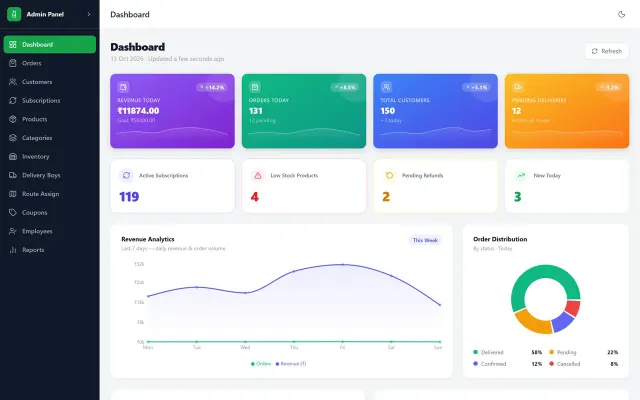Click the red Cancelled donut segment

[573, 308]
